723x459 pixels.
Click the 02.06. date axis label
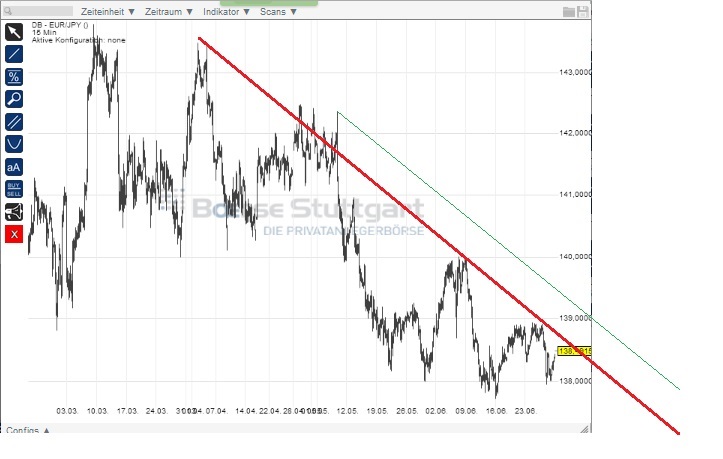click(436, 411)
